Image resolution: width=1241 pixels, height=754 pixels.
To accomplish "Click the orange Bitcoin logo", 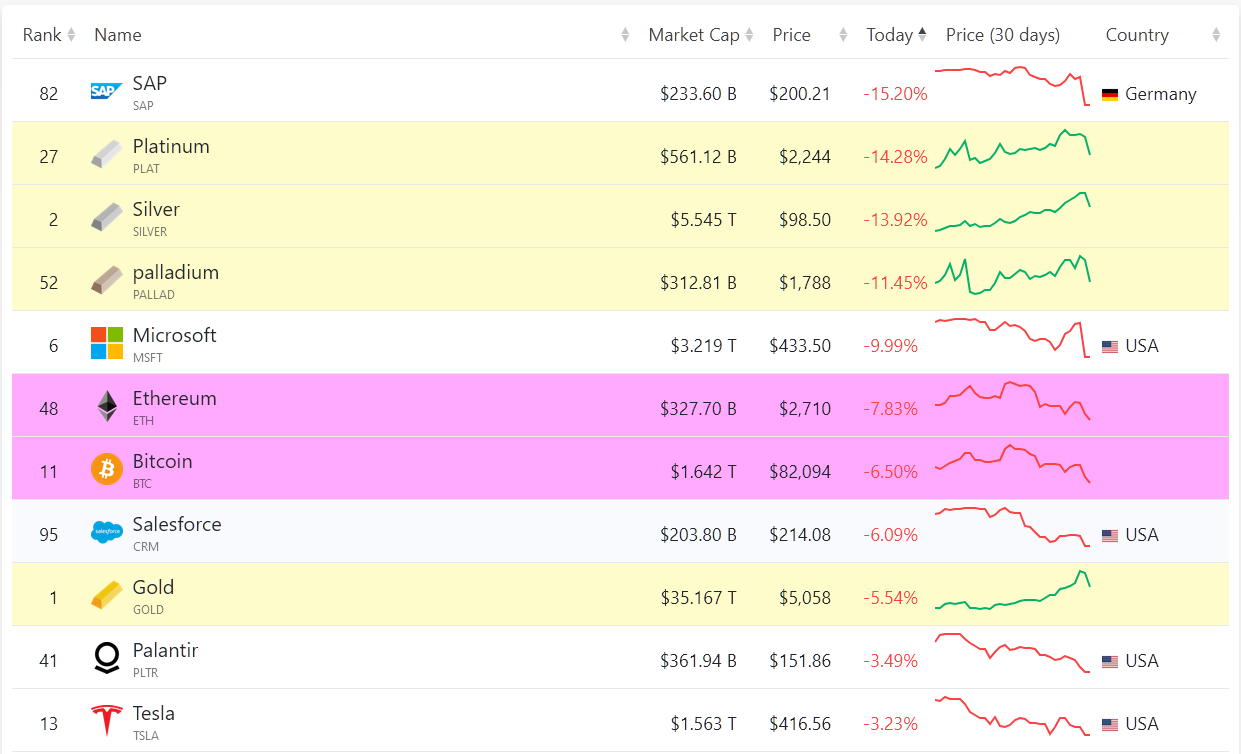I will tap(106, 469).
